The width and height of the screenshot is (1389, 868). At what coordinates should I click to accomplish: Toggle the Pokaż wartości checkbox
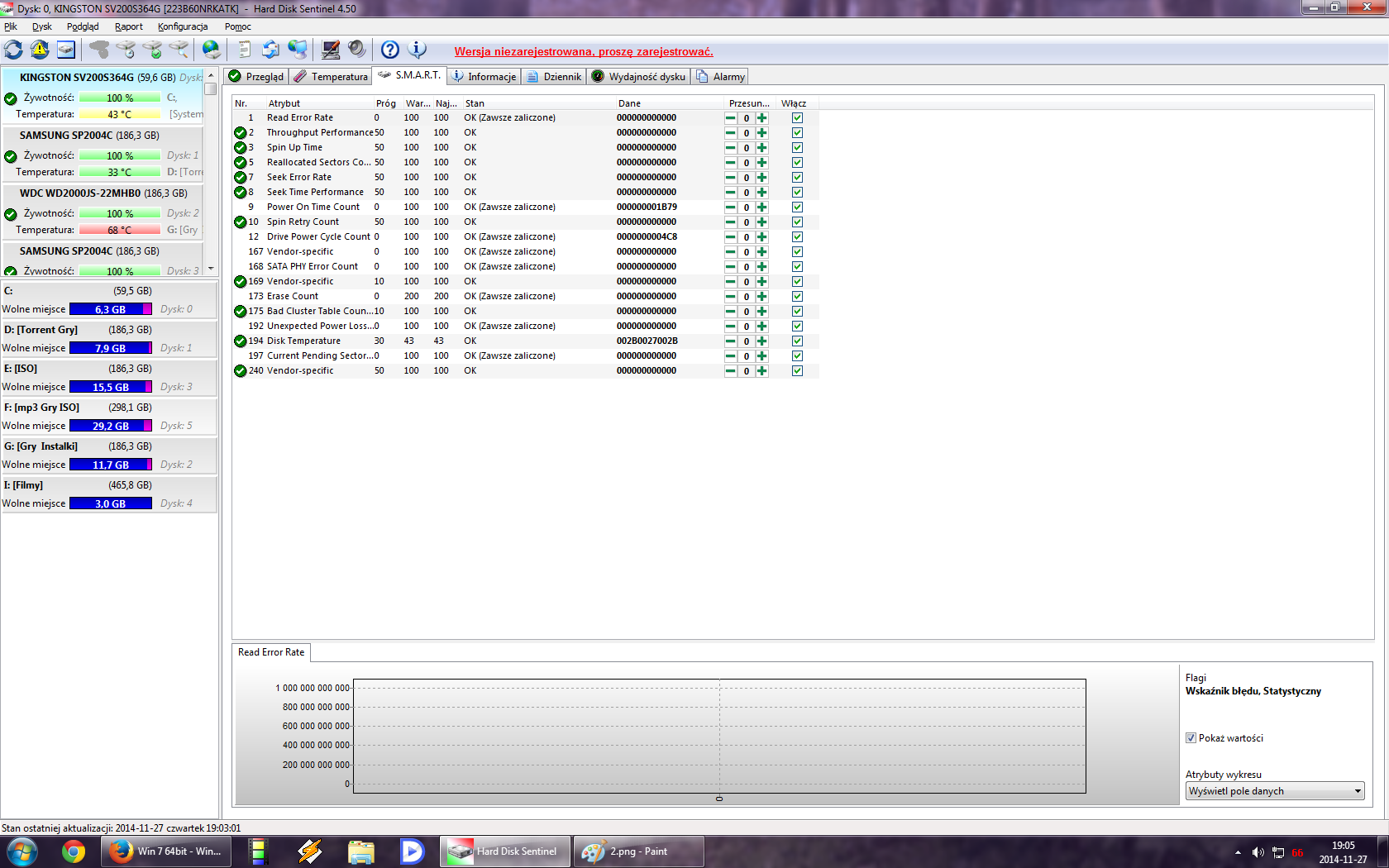pos(1191,738)
